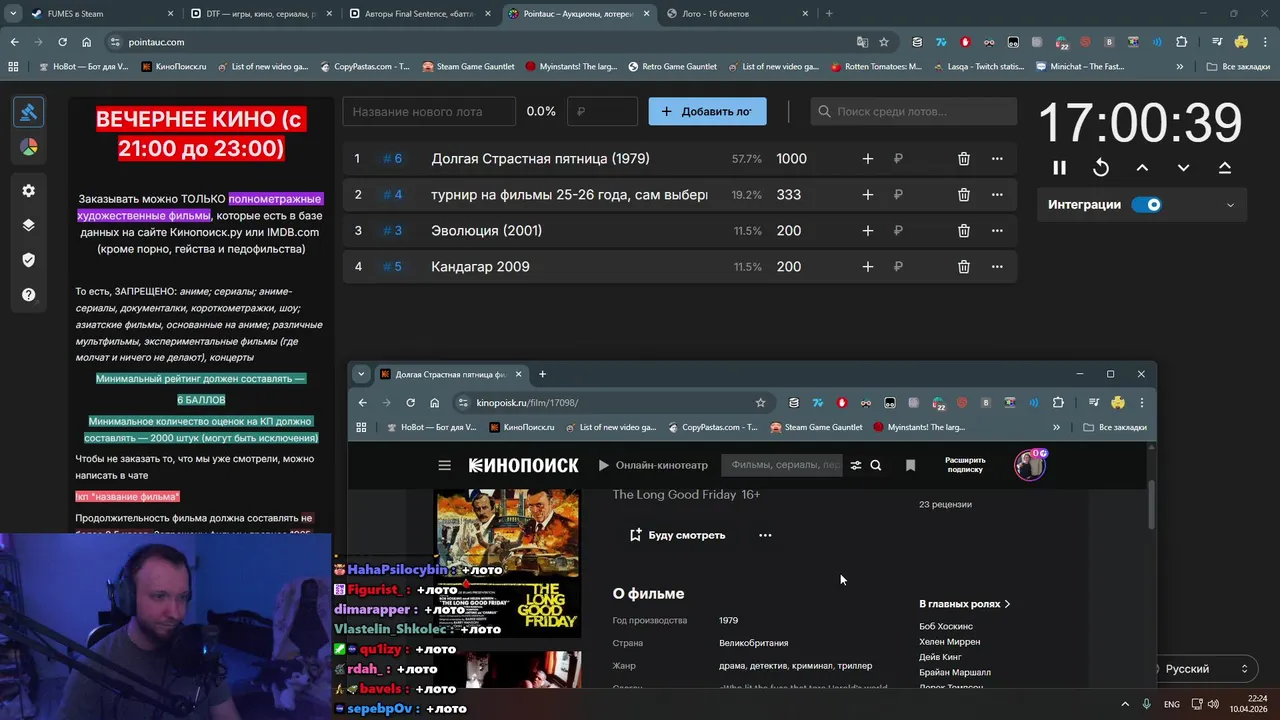The height and width of the screenshot is (720, 1280).
Task: Expand hidden bookmarks chevron in main browser
Action: click(x=1180, y=66)
